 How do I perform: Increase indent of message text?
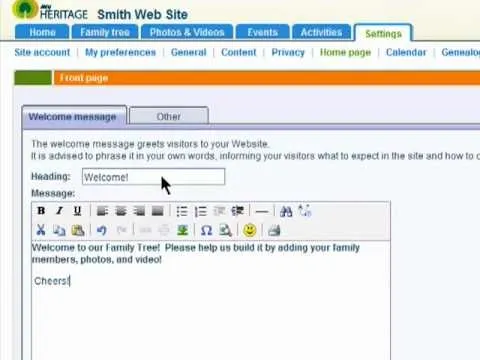(238, 211)
